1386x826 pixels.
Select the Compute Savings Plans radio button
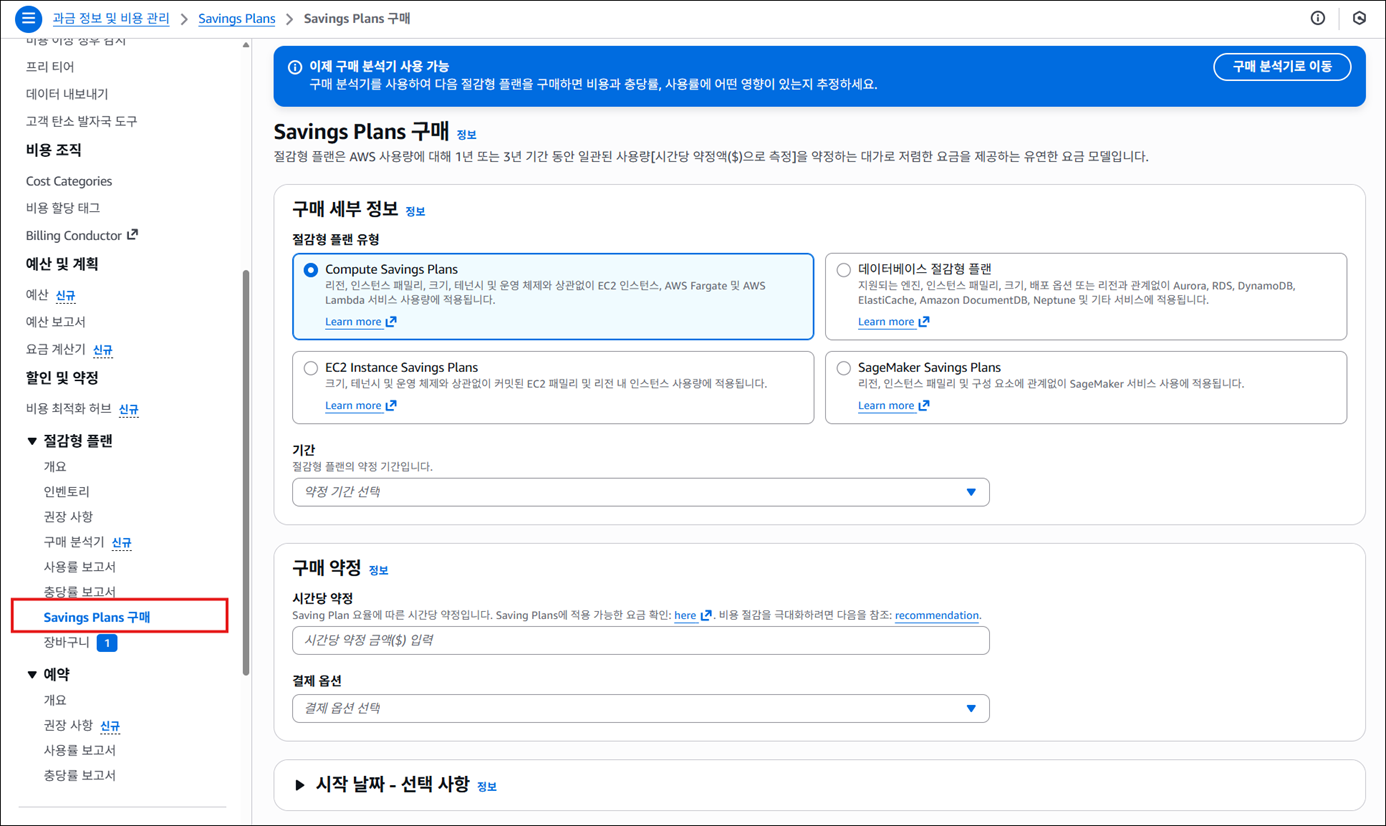pyautogui.click(x=311, y=270)
